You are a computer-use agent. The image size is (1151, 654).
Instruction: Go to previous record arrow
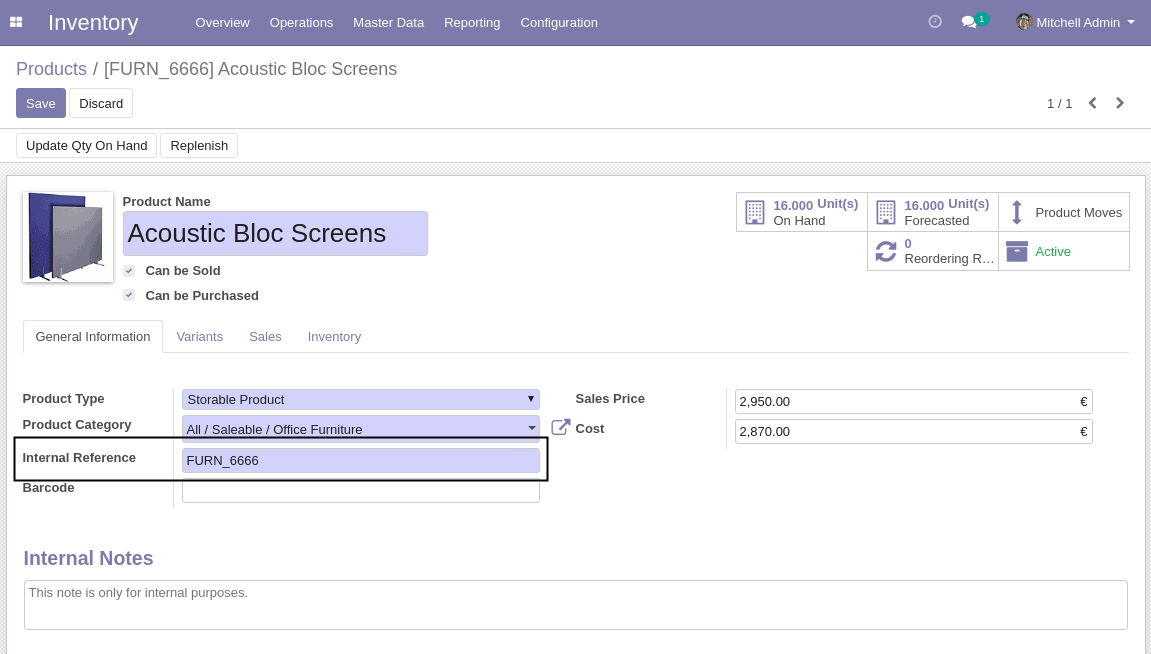(1092, 103)
